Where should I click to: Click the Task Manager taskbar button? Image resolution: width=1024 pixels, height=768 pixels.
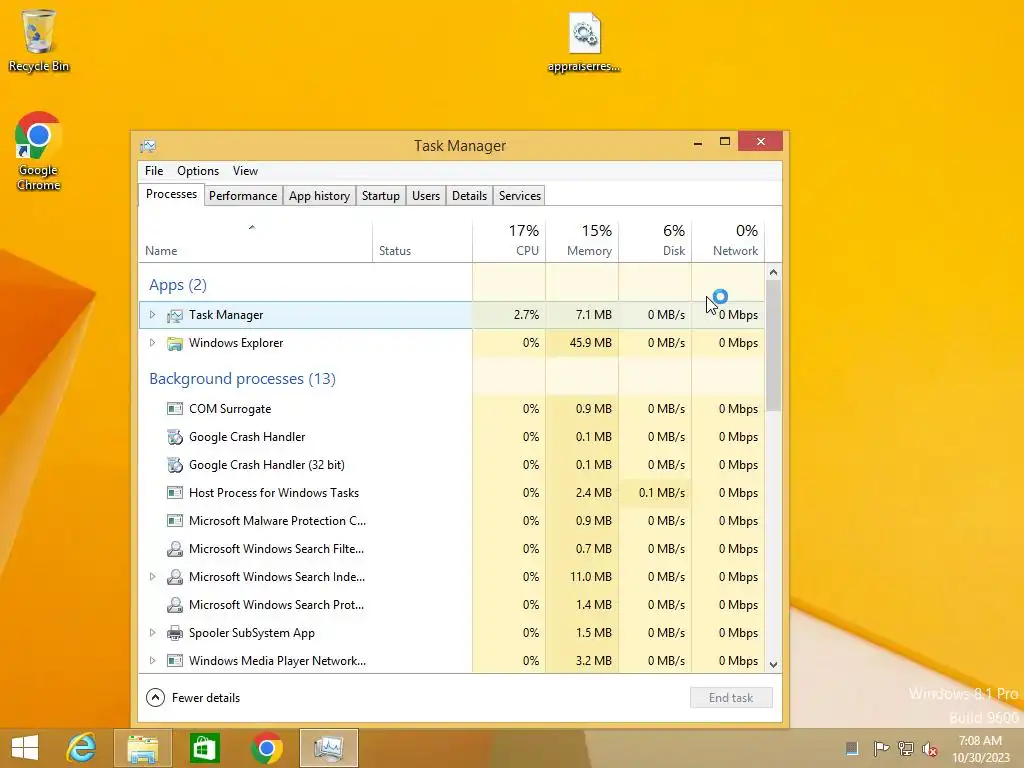click(x=328, y=748)
